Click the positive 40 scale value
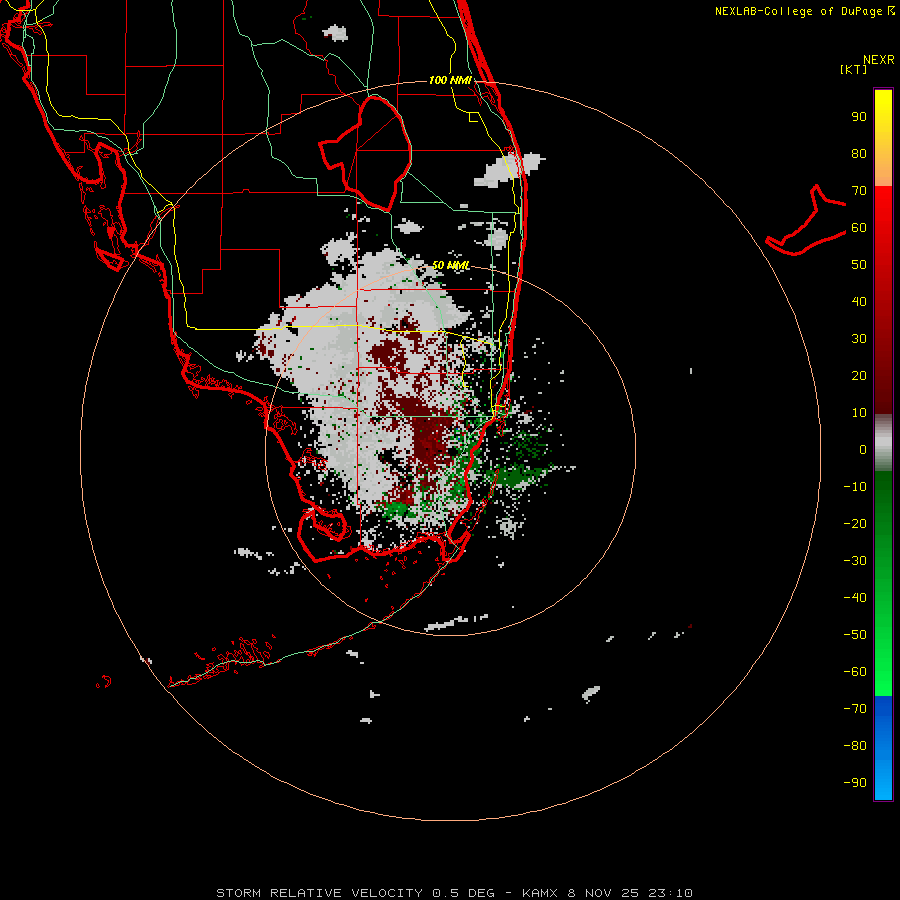 pos(859,301)
